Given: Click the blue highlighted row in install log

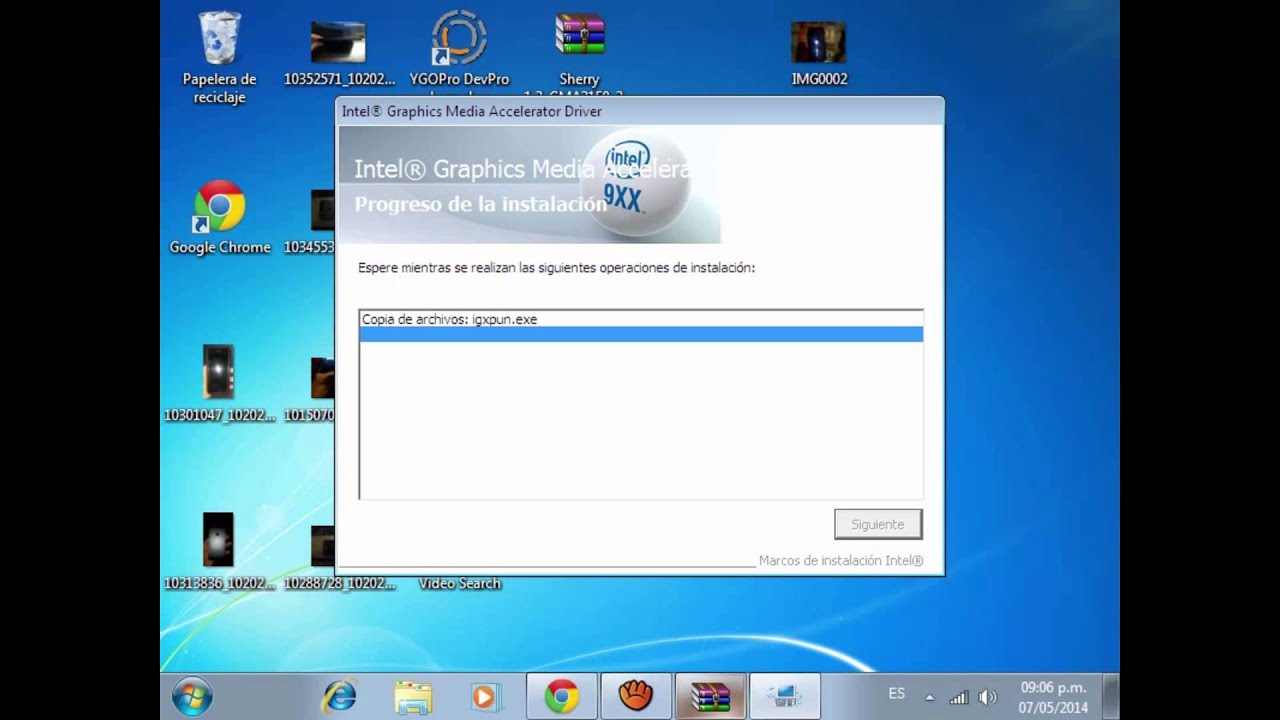Looking at the screenshot, I should coord(640,334).
